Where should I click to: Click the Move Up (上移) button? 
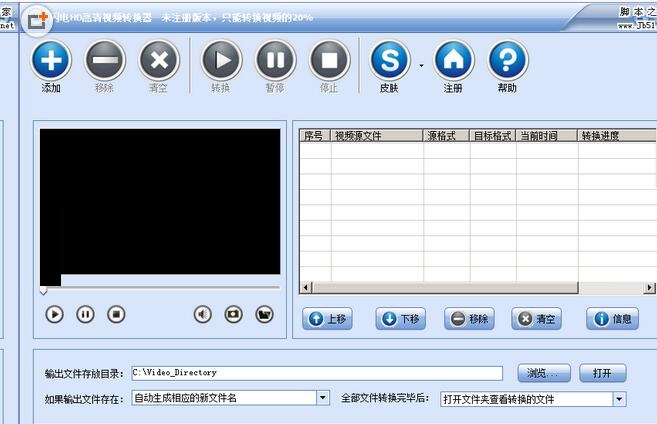(327, 319)
